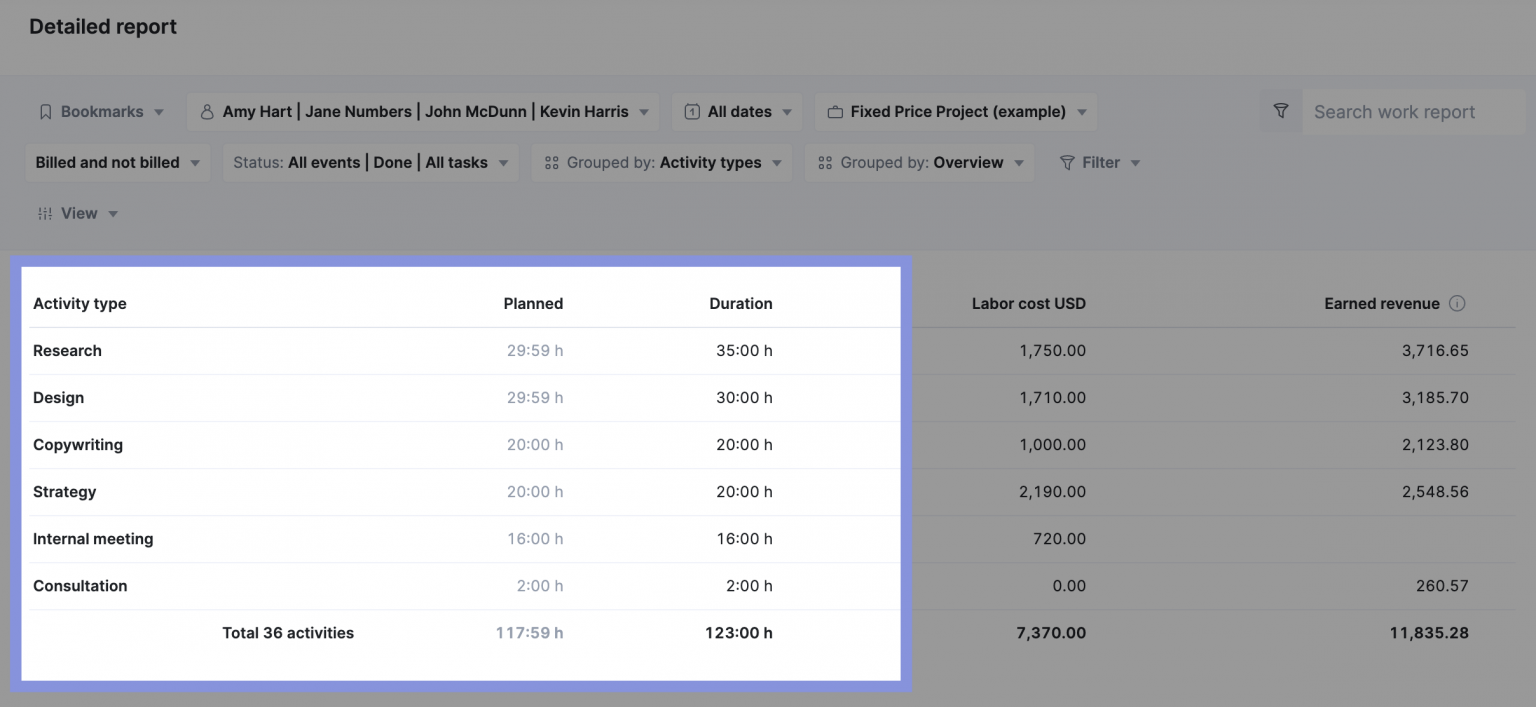This screenshot has height=707, width=1536.
Task: Click the person icon in the team member filter
Action: pyautogui.click(x=207, y=111)
